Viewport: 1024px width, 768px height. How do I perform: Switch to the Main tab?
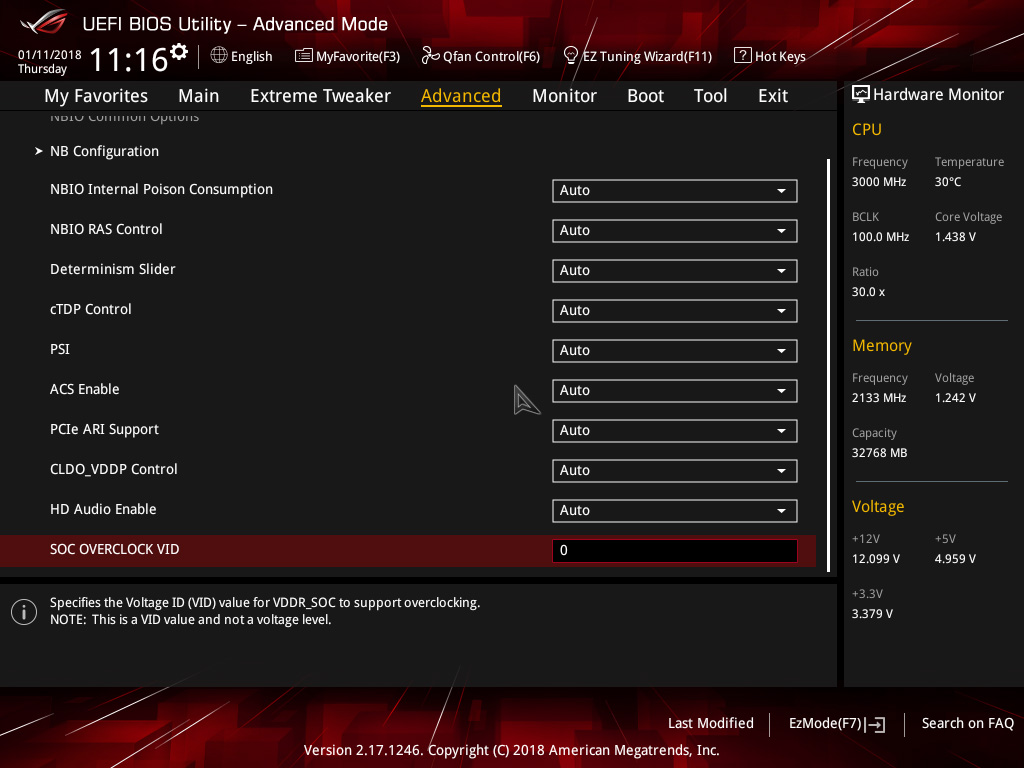(199, 96)
